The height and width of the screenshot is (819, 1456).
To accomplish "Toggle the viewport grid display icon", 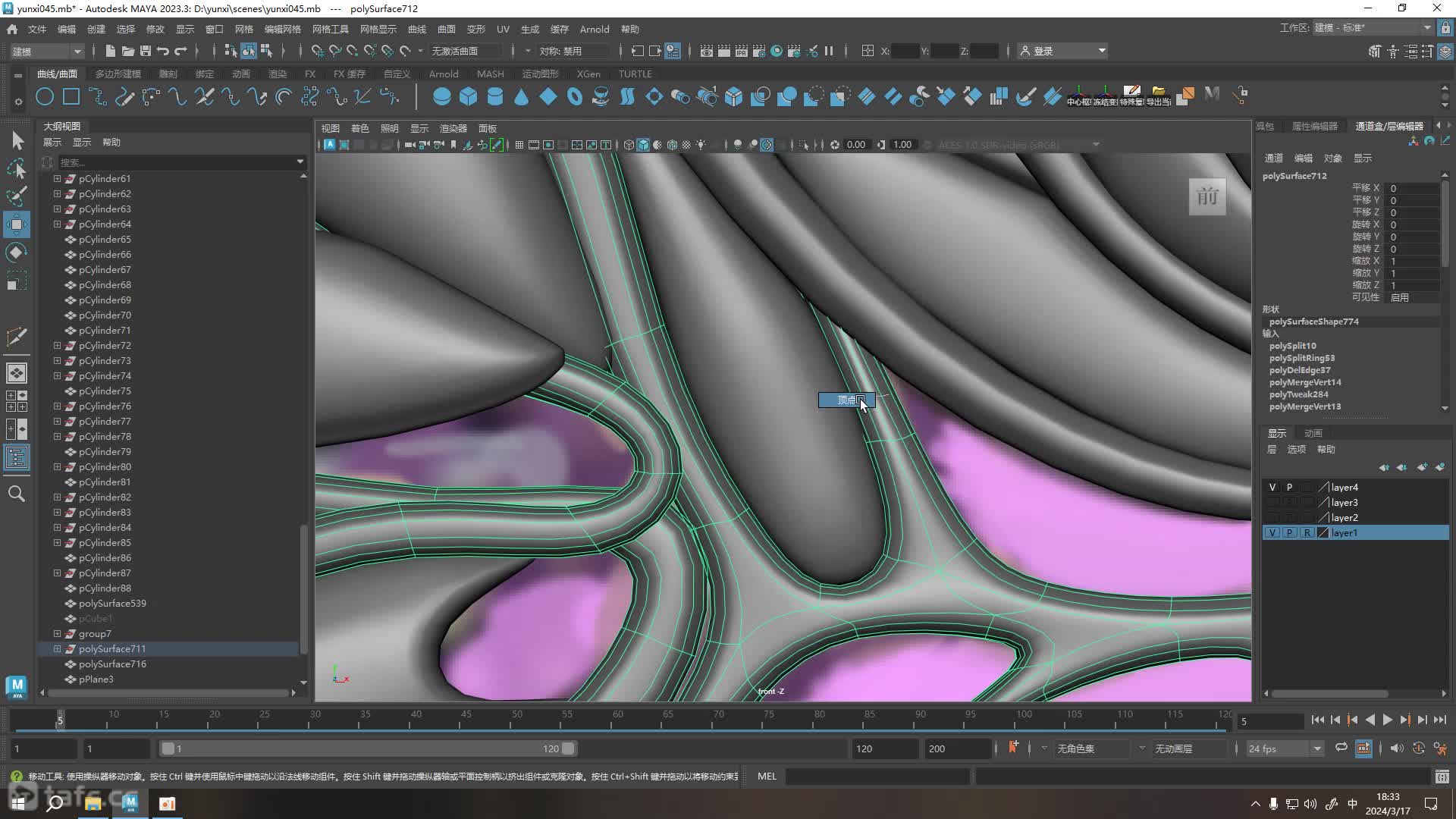I will point(519,145).
